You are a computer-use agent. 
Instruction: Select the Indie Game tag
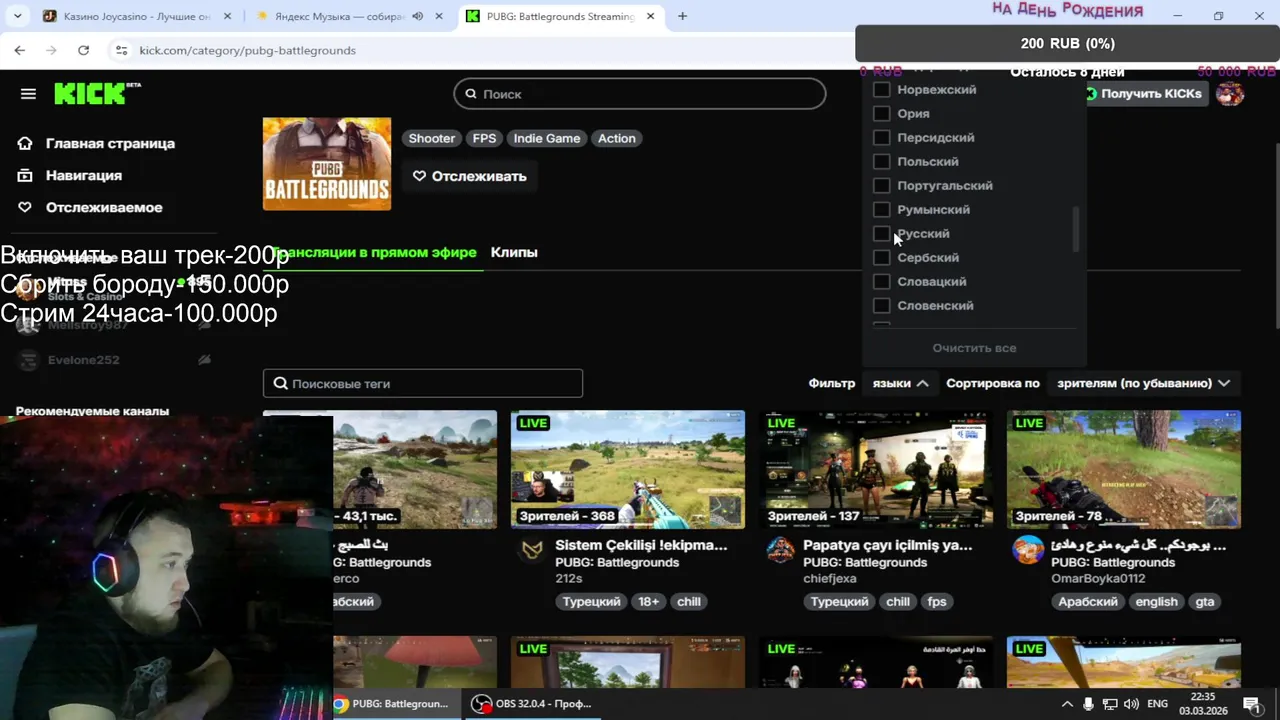click(547, 138)
